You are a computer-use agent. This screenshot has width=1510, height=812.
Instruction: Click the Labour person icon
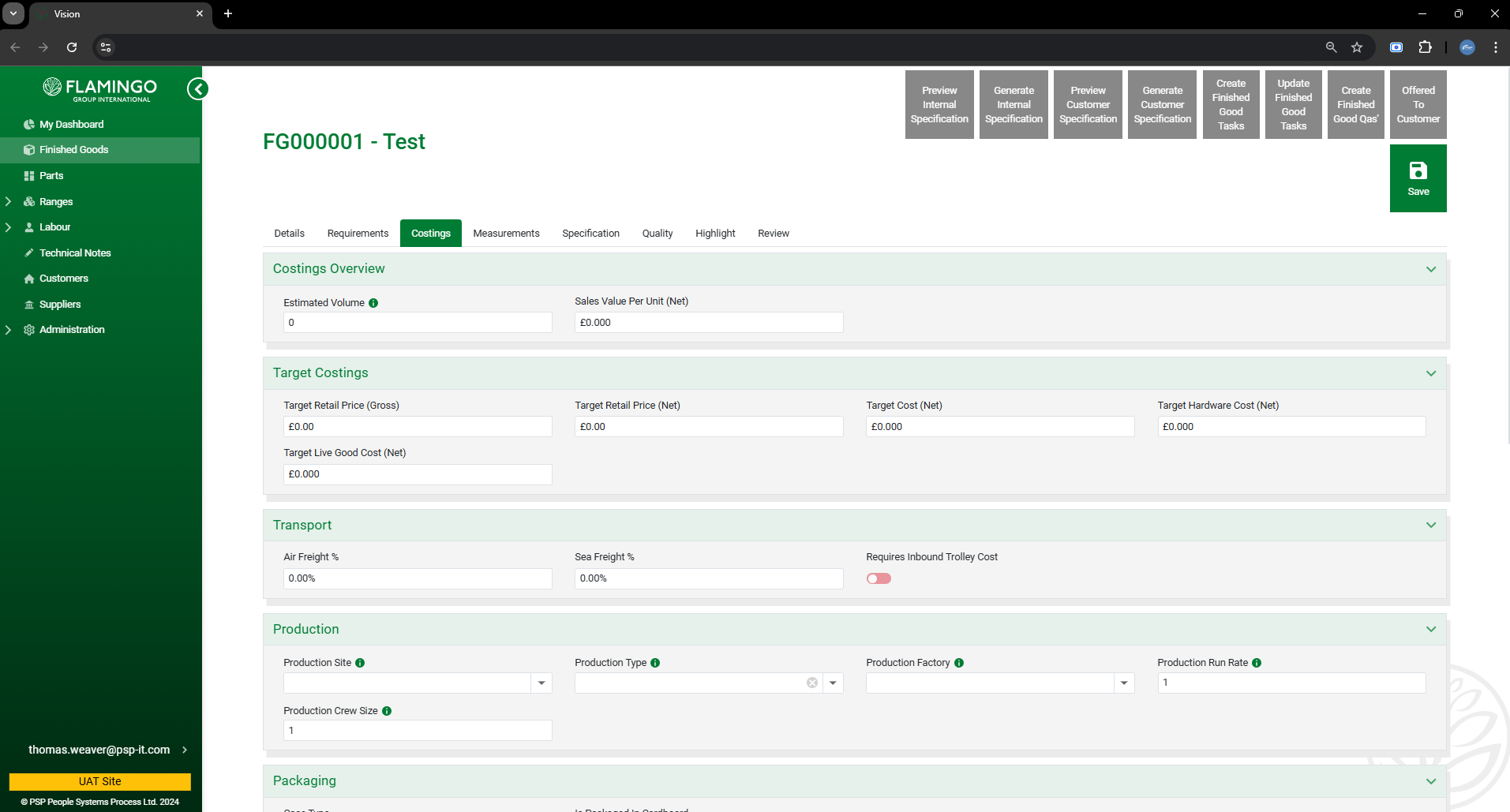(29, 227)
